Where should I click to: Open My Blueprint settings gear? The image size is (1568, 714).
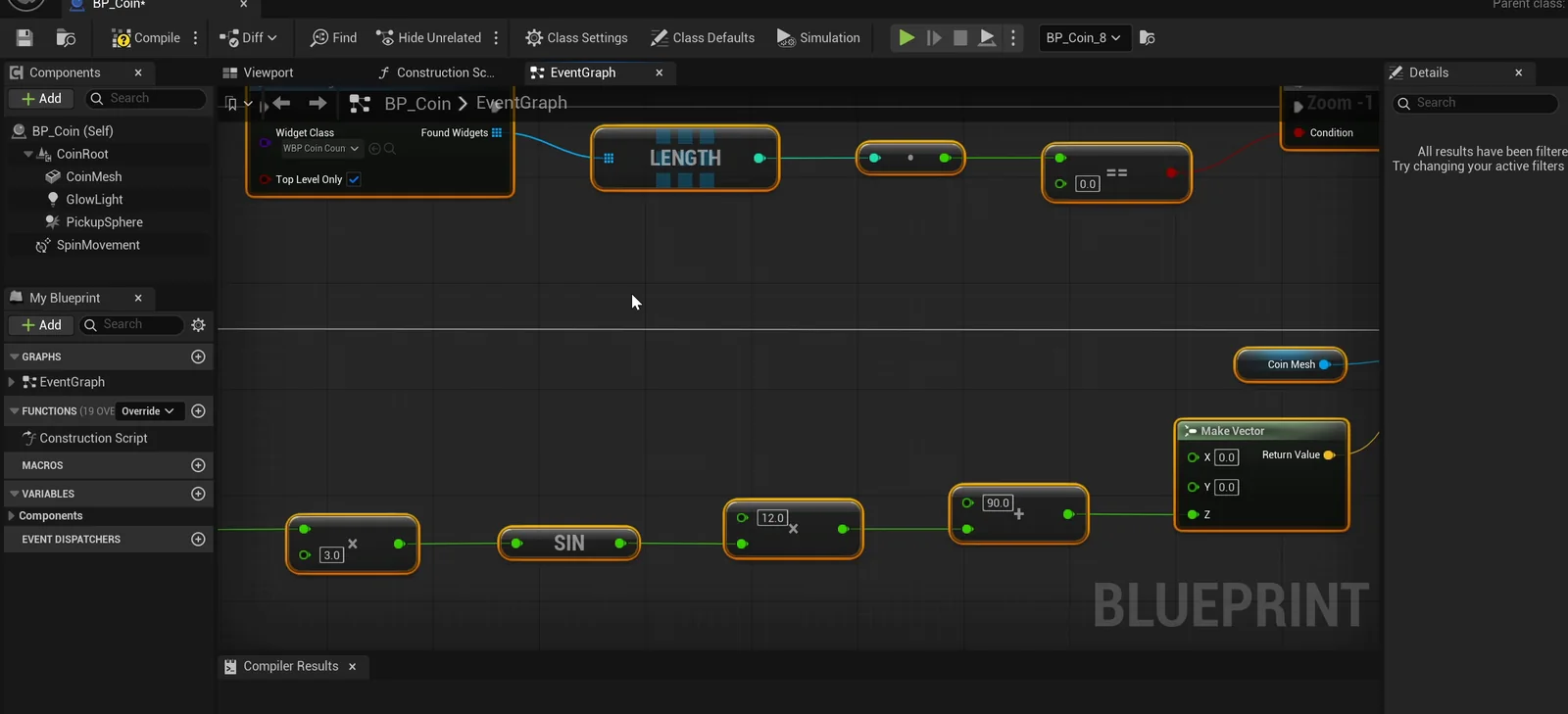[199, 325]
